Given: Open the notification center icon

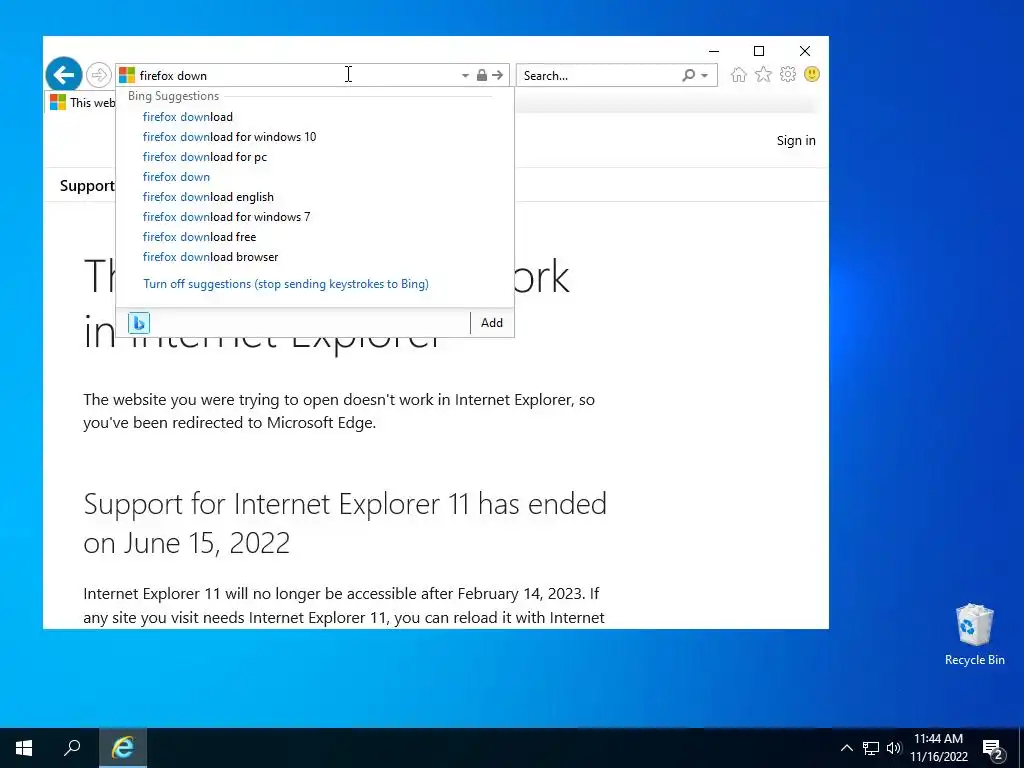Looking at the screenshot, I should (x=993, y=750).
